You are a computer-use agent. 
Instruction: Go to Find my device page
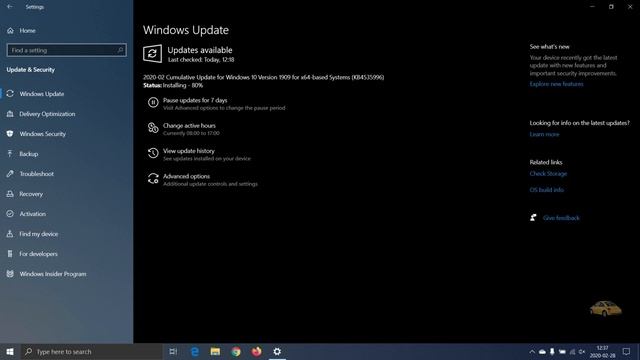39,234
